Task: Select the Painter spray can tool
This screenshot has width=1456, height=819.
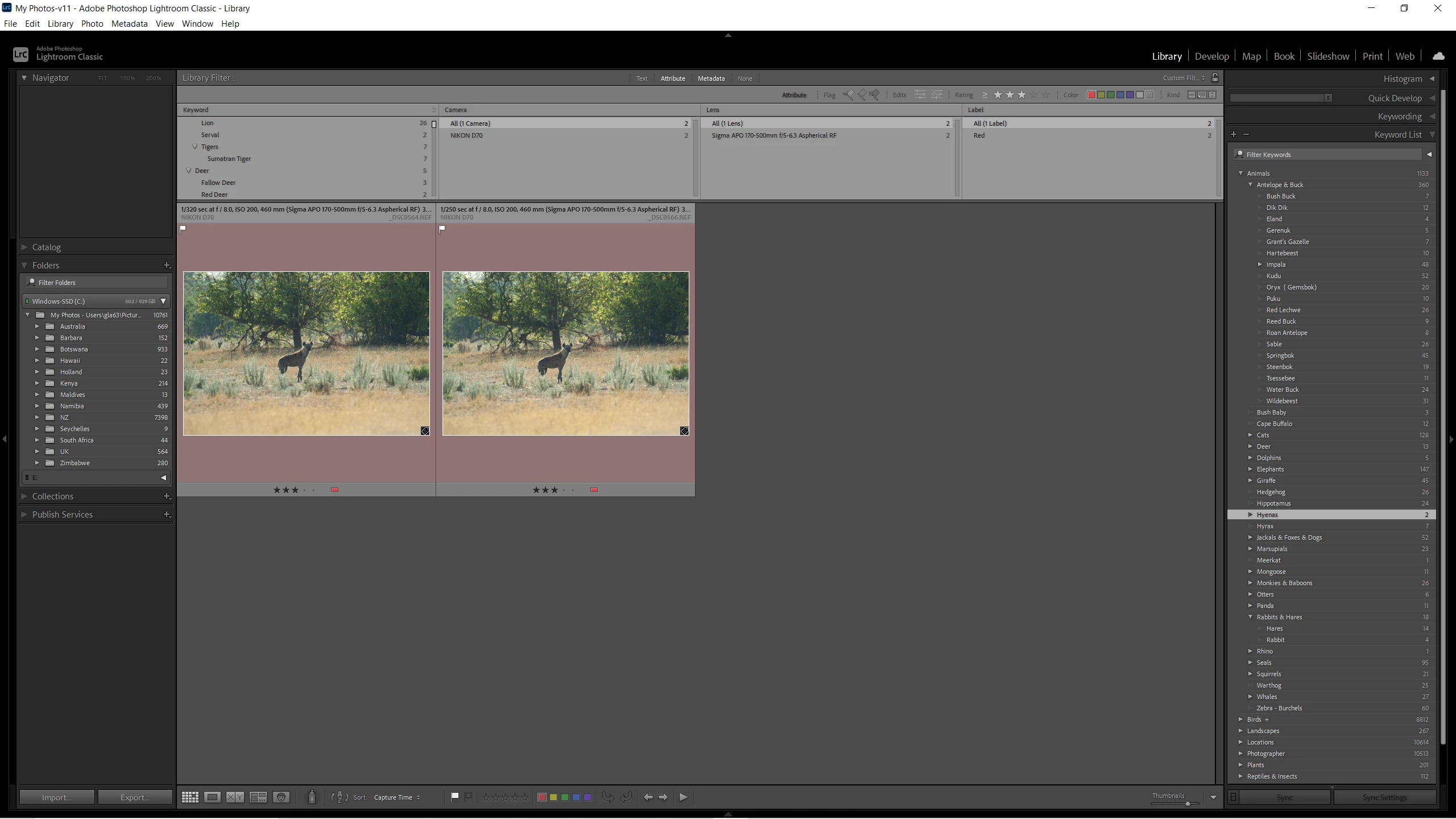Action: click(x=312, y=797)
